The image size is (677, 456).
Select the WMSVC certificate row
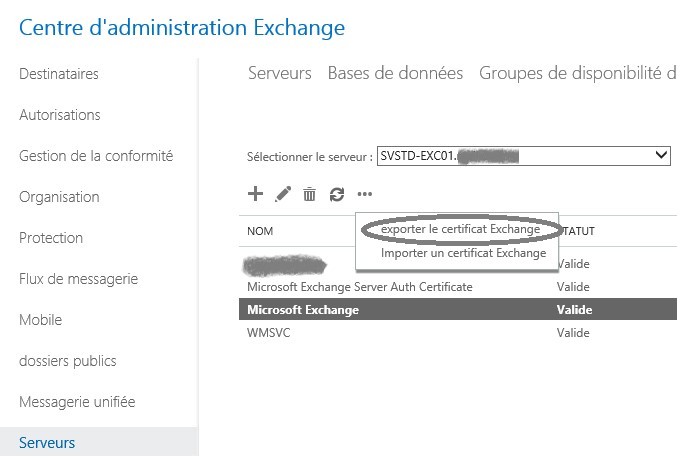point(458,332)
